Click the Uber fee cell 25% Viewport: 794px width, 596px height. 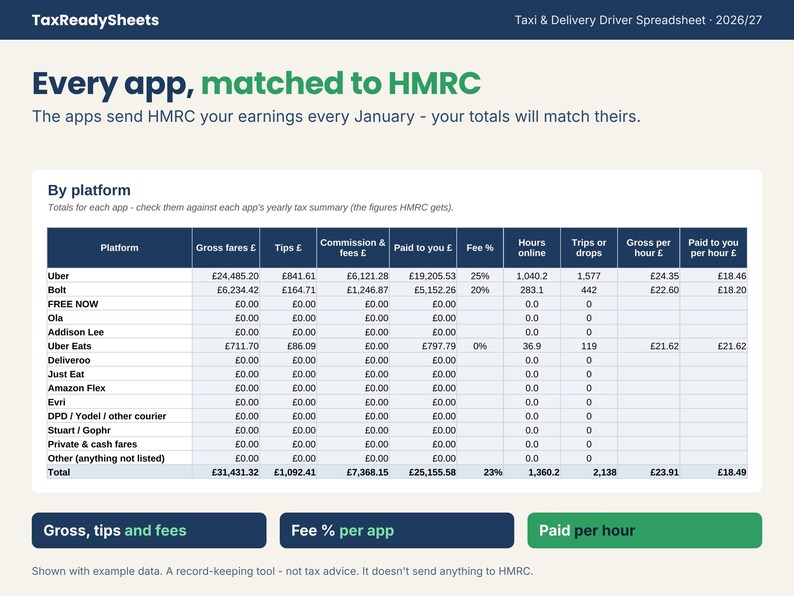(480, 276)
